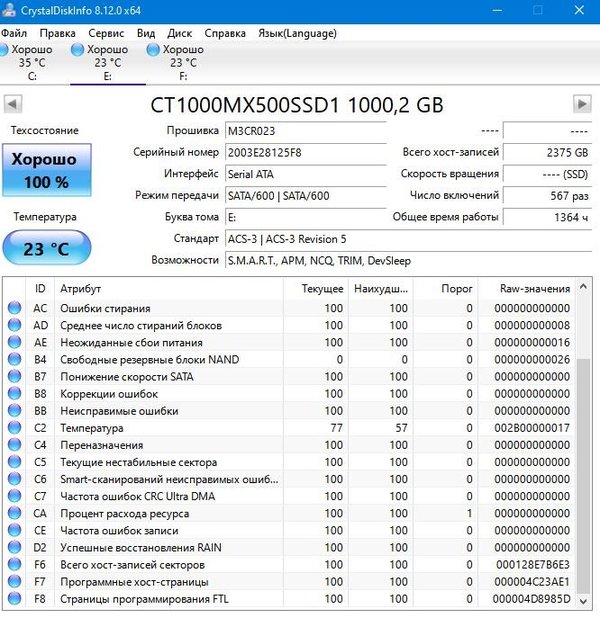Open the Вид menu
This screenshot has height=618, width=600.
coord(146,32)
